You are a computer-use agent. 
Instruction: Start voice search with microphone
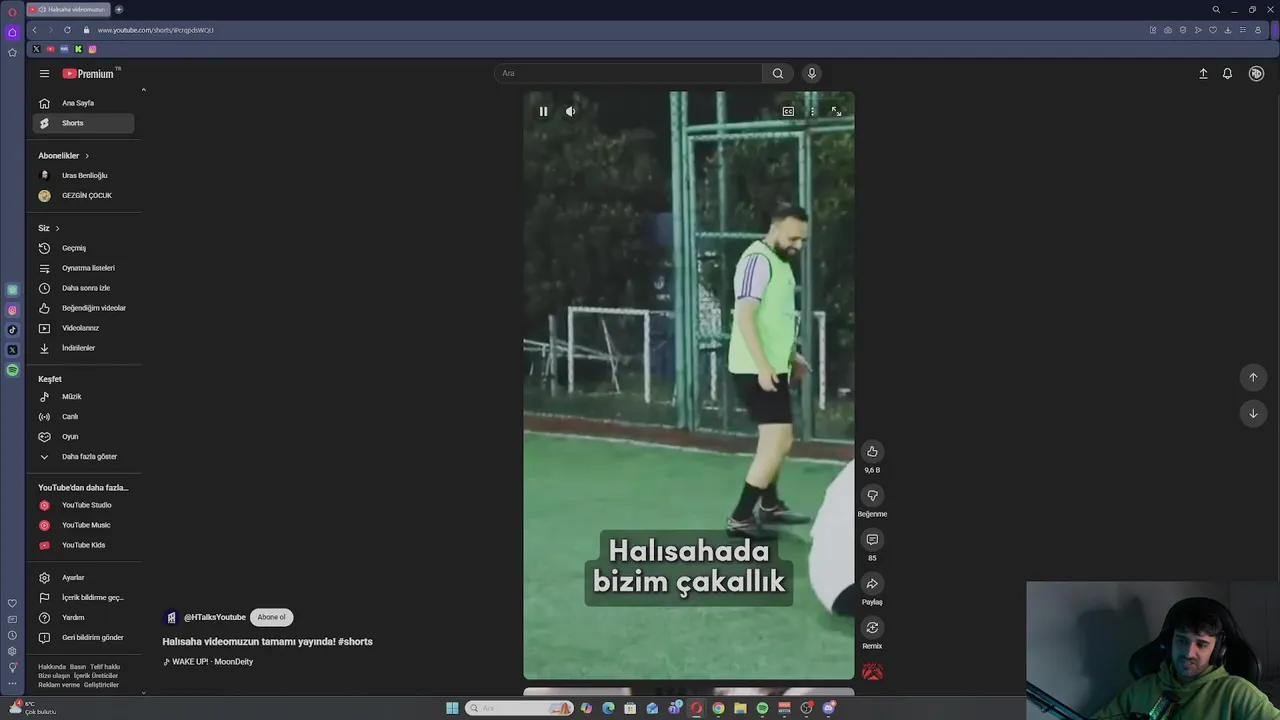(x=812, y=73)
